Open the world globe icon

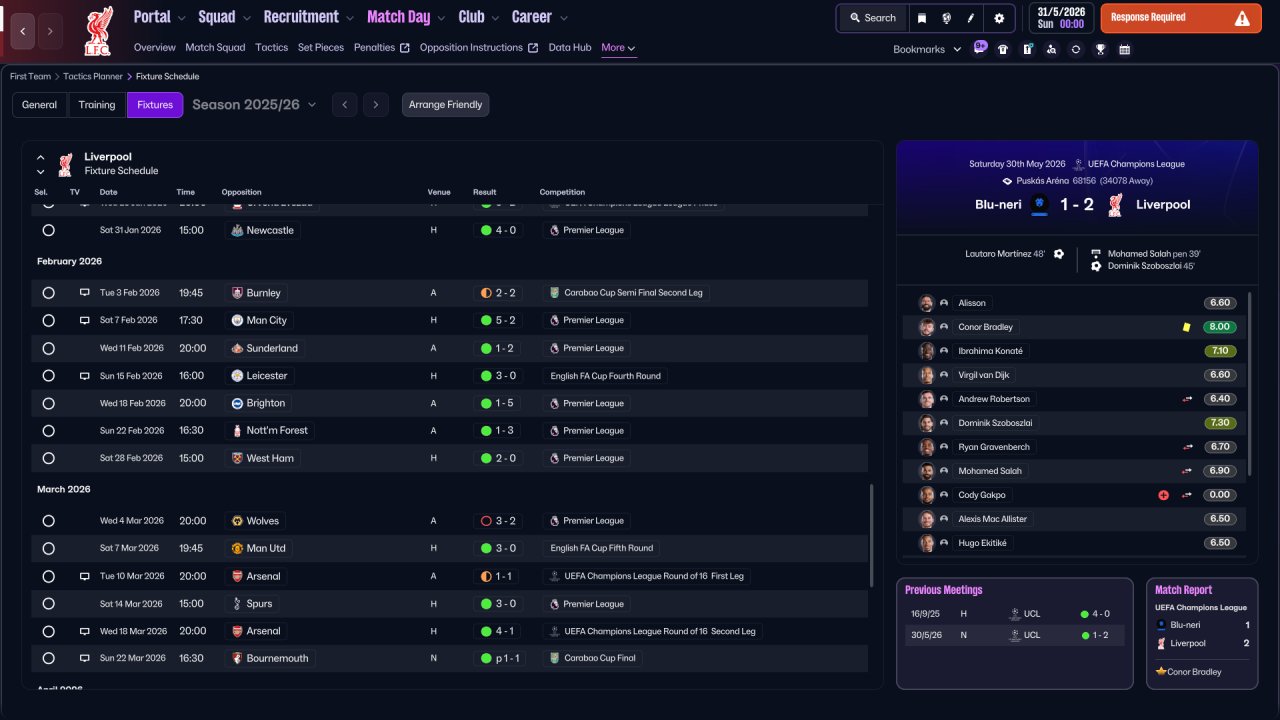click(x=946, y=18)
